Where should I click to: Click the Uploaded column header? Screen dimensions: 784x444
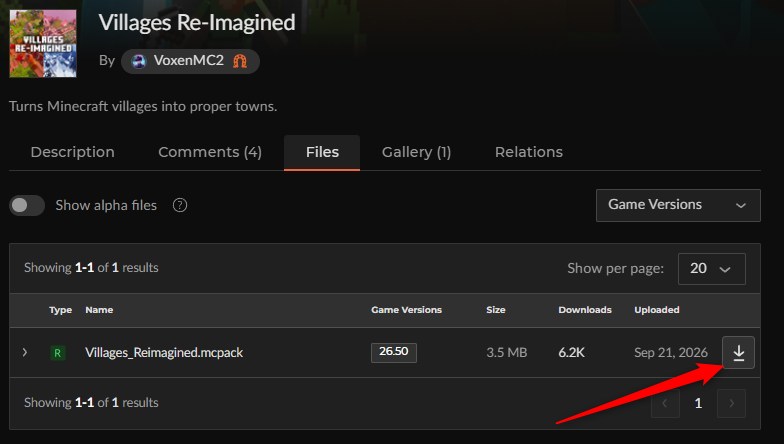pyautogui.click(x=657, y=310)
